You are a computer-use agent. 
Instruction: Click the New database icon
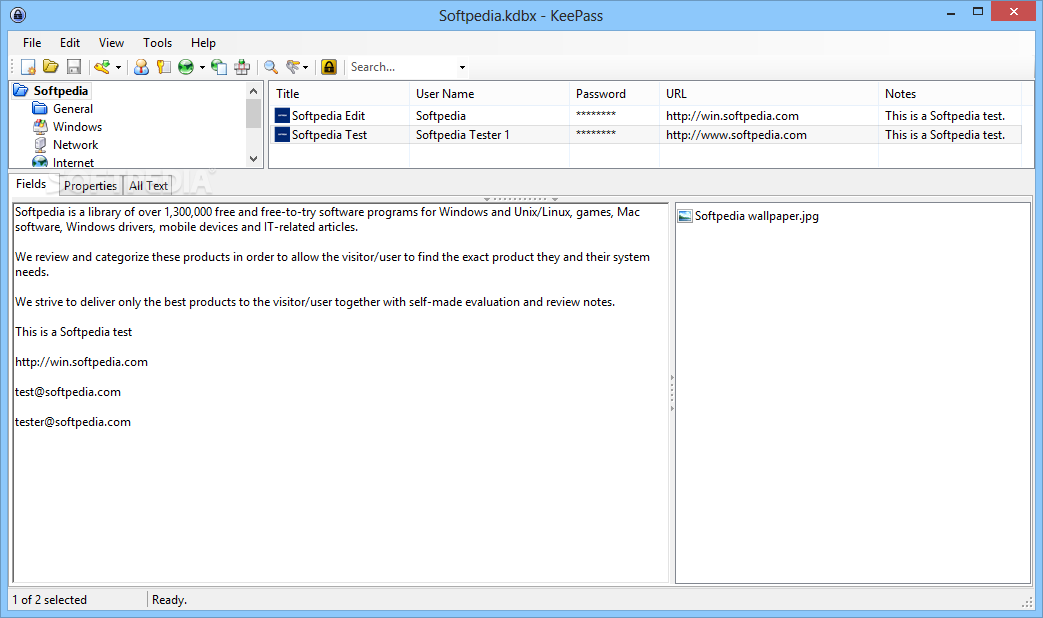click(28, 67)
